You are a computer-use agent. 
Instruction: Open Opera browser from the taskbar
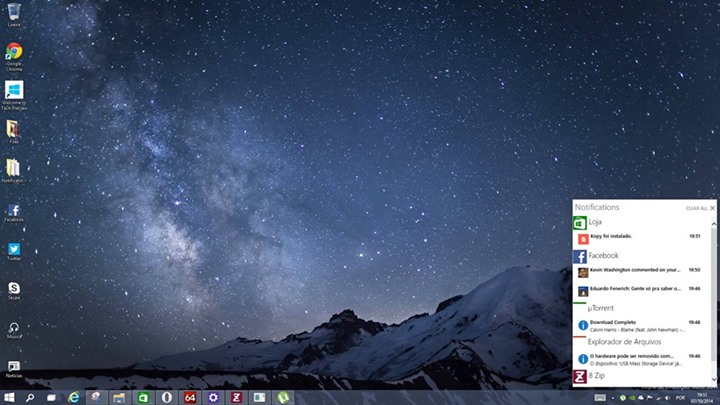tap(166, 397)
